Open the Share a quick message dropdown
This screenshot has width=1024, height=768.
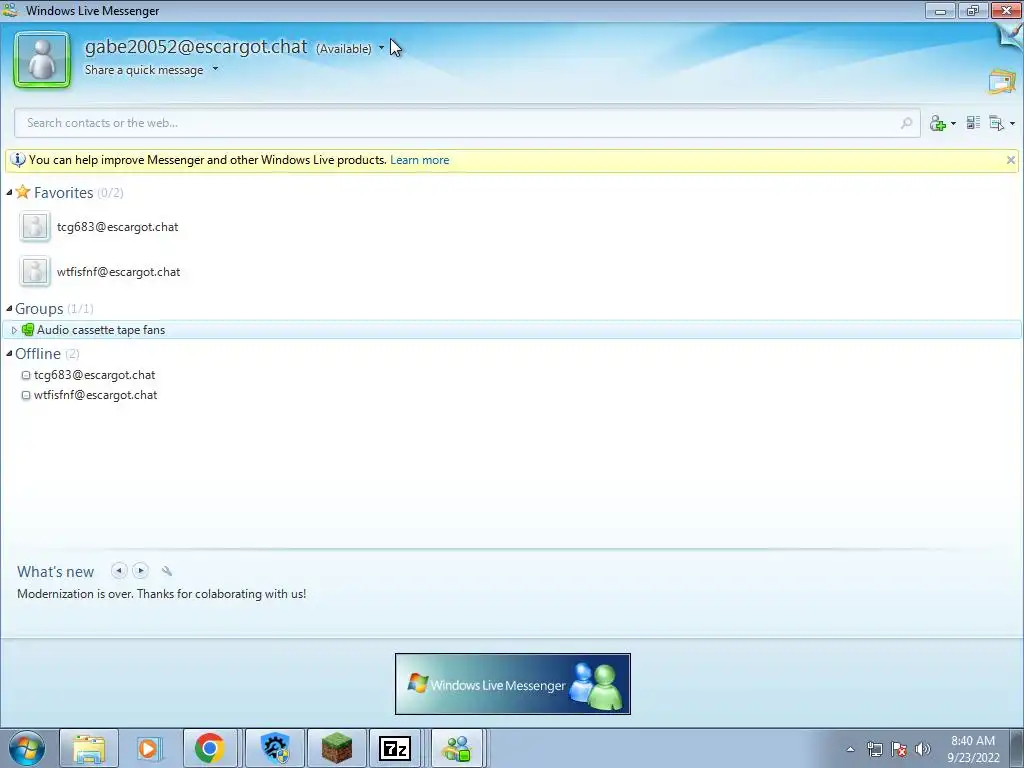[x=216, y=69]
